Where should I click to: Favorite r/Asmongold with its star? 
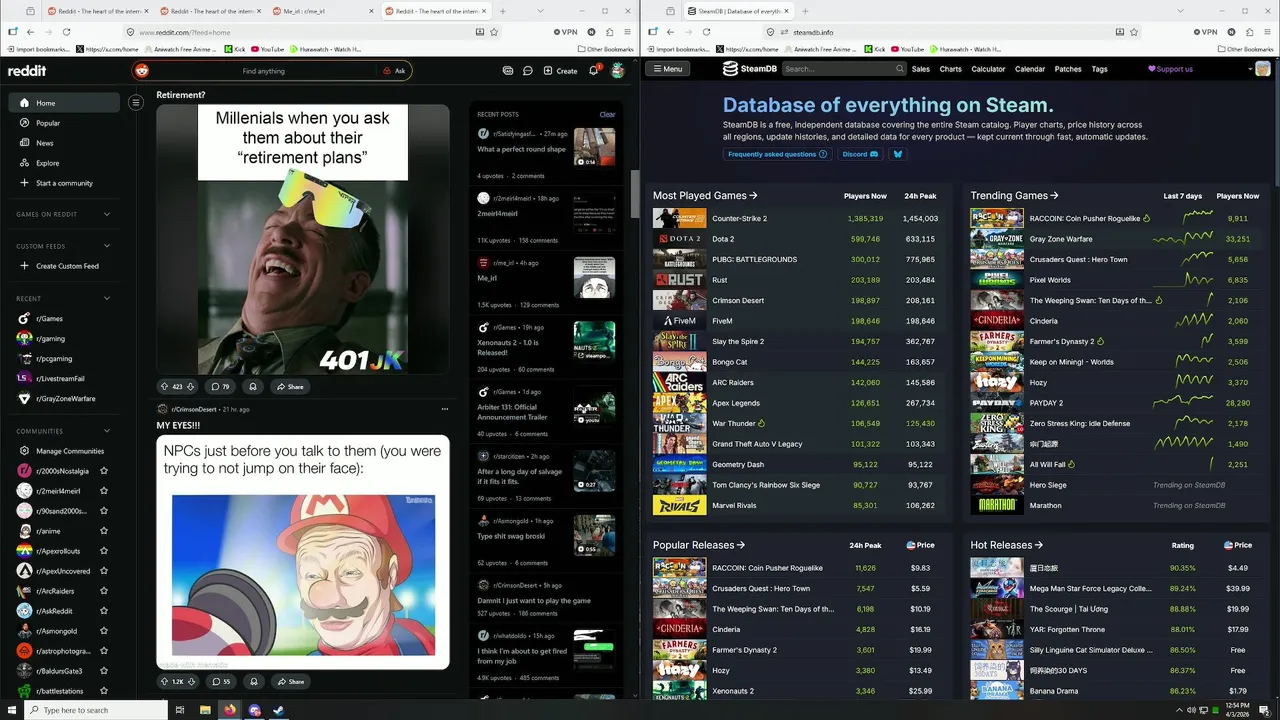(x=104, y=631)
